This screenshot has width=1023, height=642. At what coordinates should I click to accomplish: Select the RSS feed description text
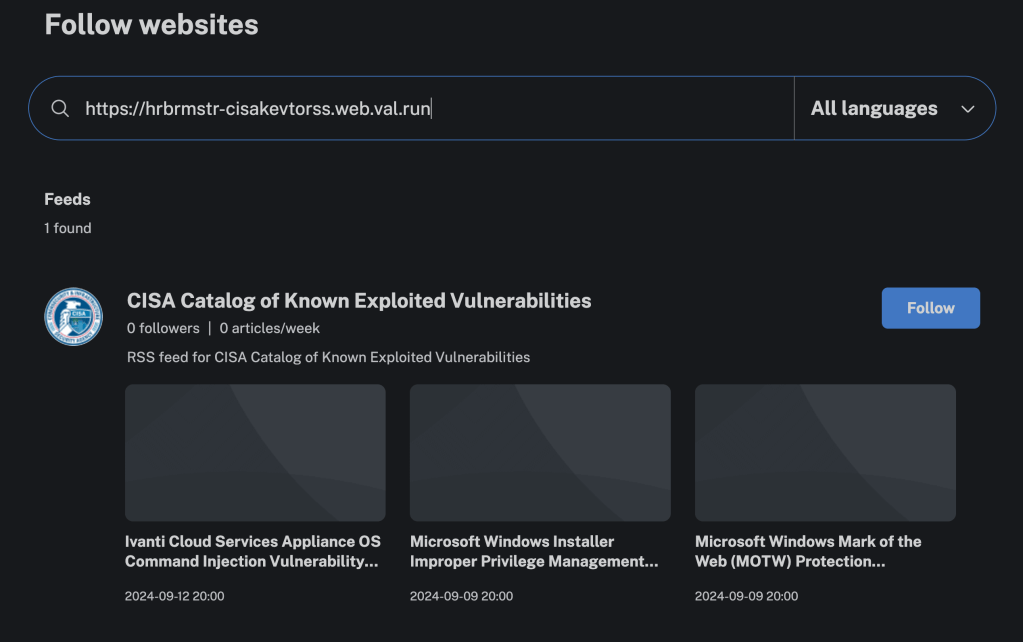(328, 357)
